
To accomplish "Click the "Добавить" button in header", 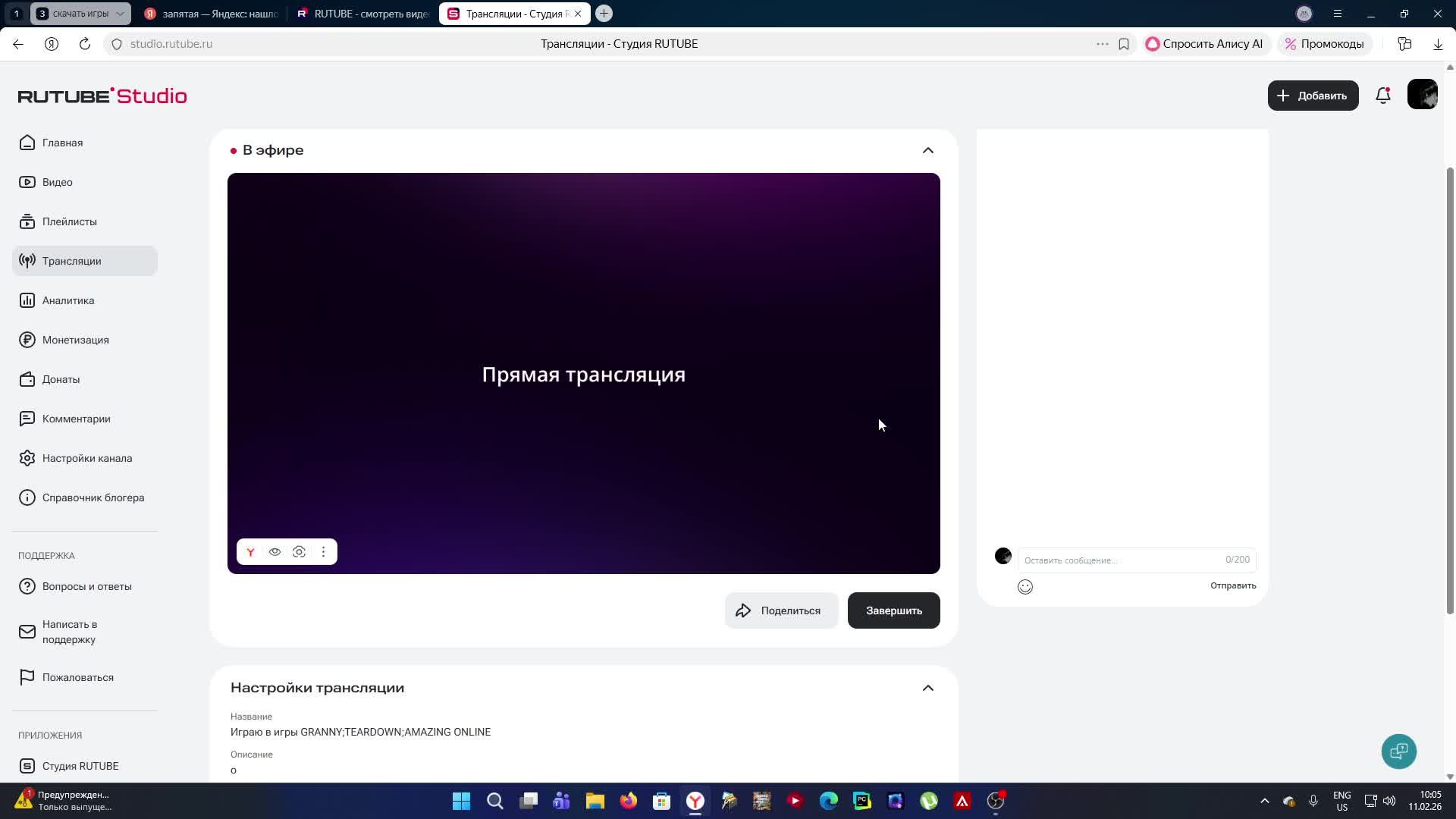I will point(1313,96).
